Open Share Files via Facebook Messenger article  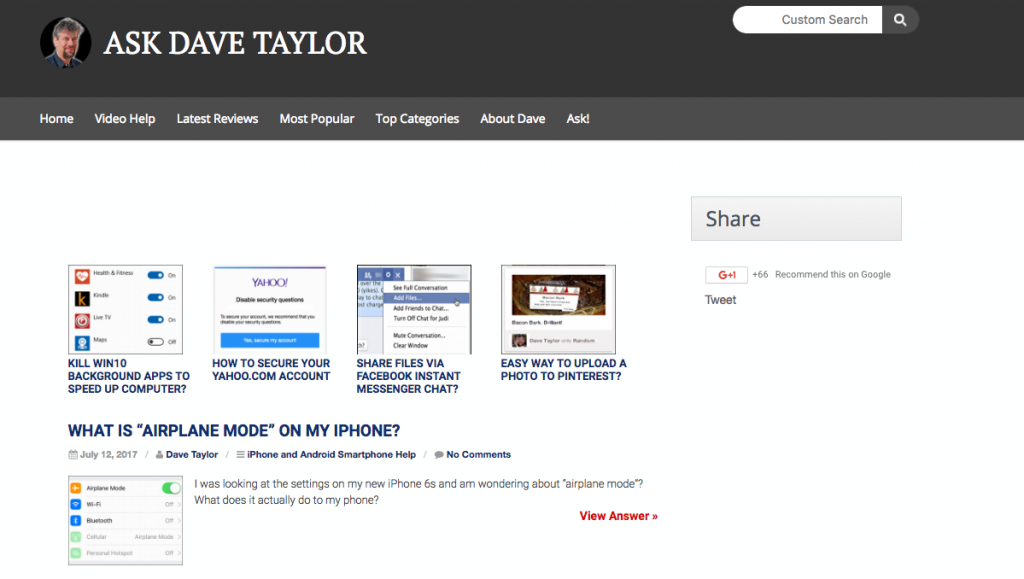point(408,376)
